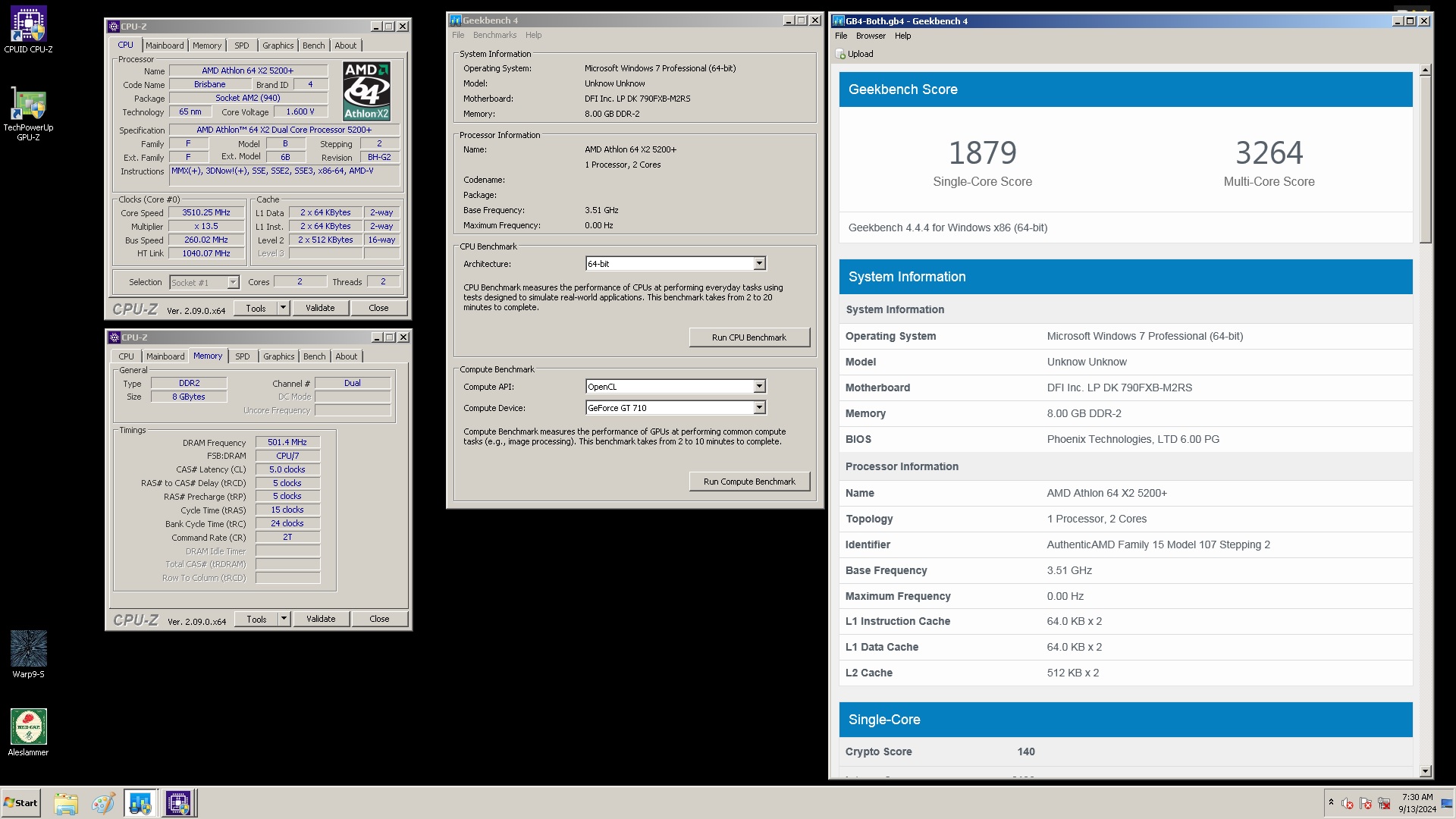Open the Warp9-S desktop icon
Viewport: 1456px width, 819px height.
click(x=28, y=654)
